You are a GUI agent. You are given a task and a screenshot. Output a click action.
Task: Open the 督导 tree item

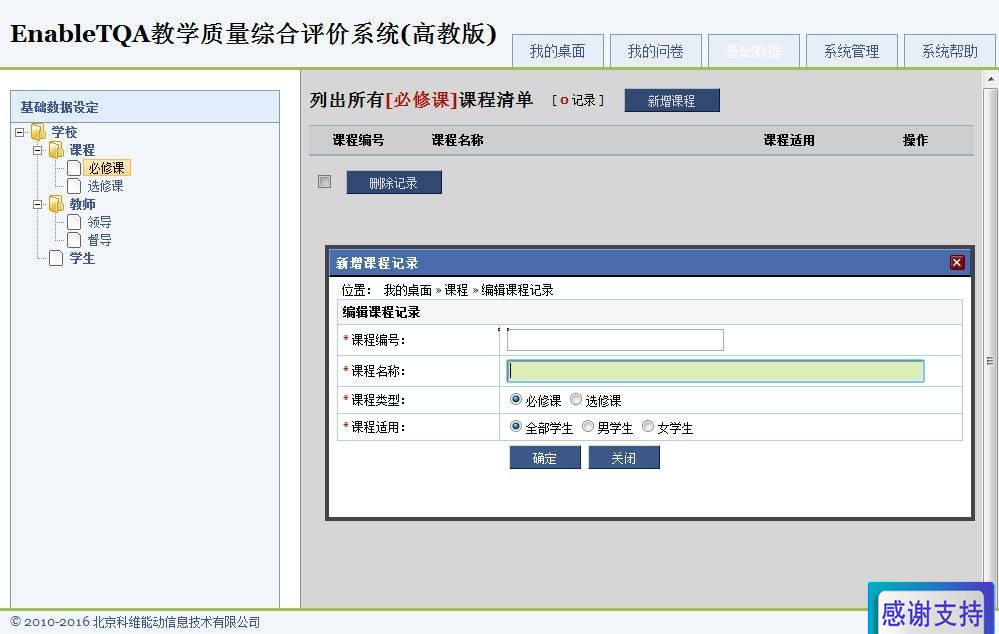pos(99,240)
